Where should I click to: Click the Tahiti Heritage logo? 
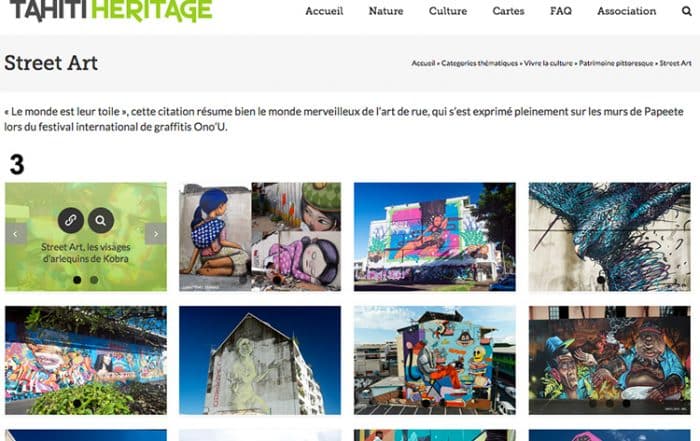tap(110, 10)
